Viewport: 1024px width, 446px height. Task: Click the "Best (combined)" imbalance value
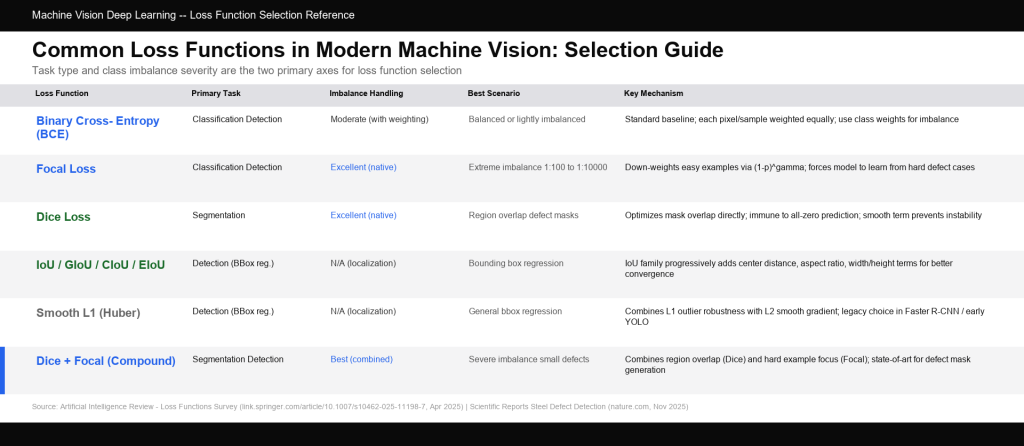(x=361, y=359)
